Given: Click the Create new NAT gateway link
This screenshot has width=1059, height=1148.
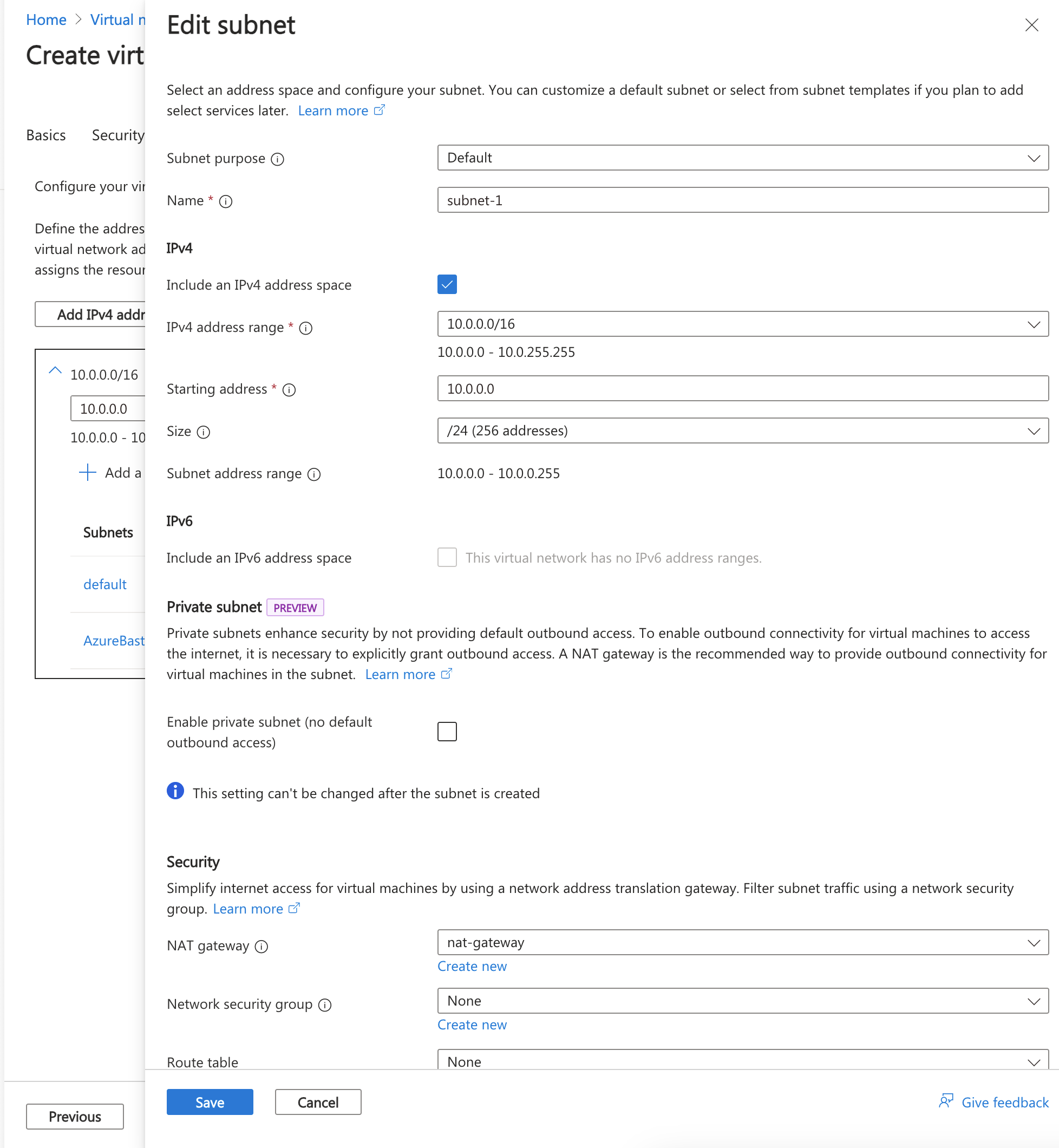Looking at the screenshot, I should 472,965.
